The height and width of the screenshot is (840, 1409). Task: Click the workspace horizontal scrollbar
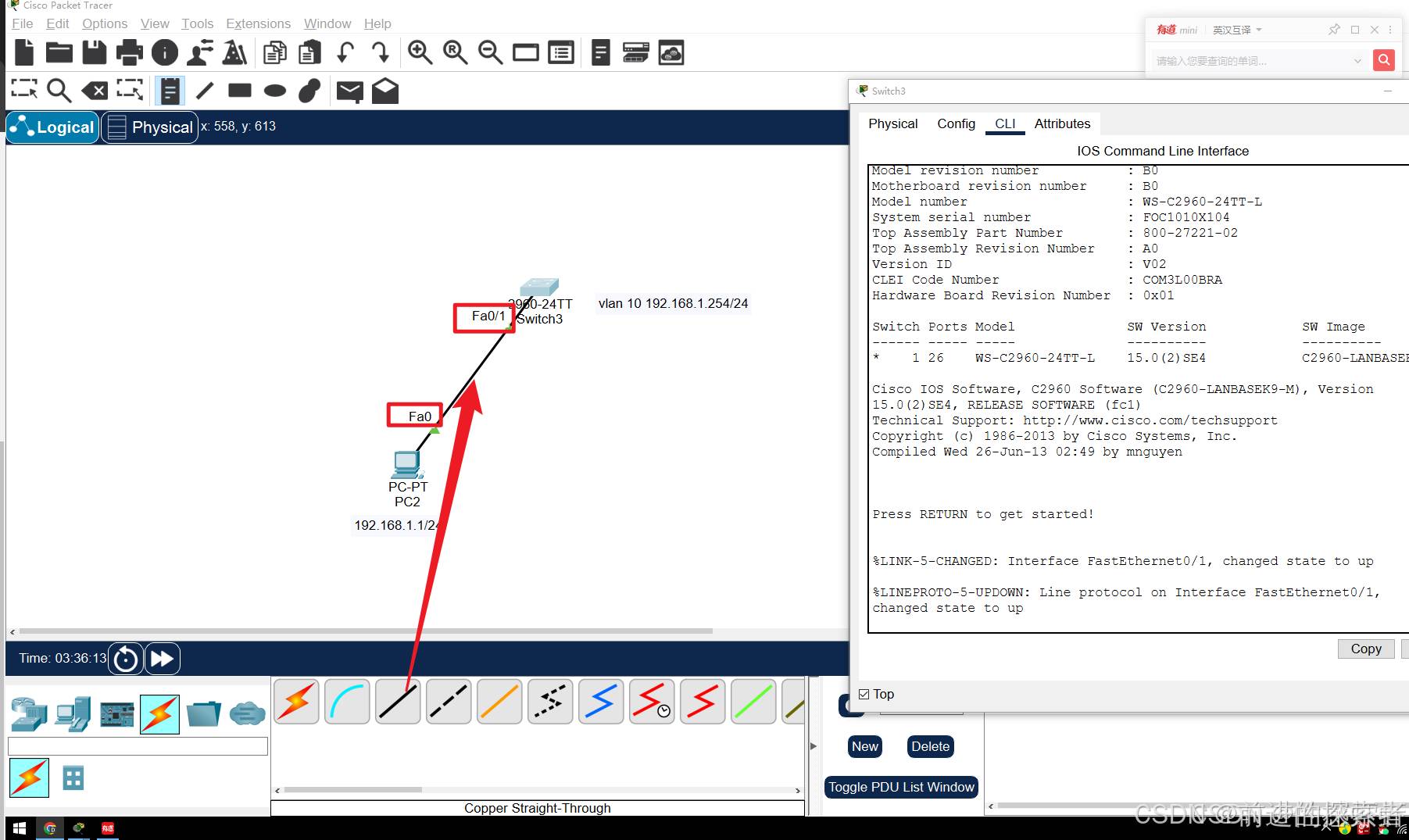(x=366, y=631)
